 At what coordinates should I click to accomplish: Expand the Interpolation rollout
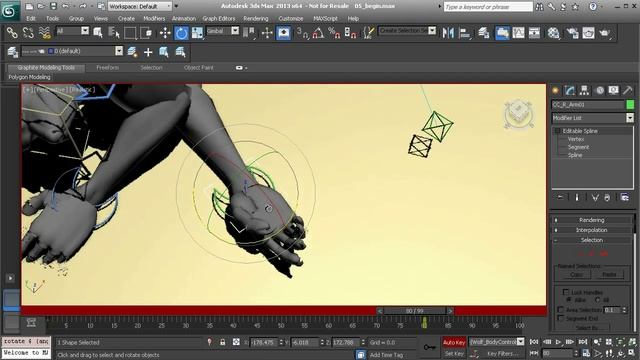click(591, 230)
